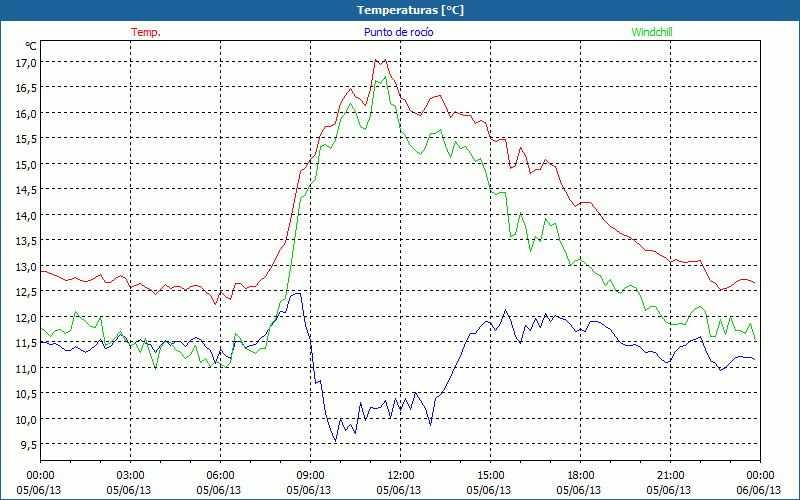Screen dimensions: 800x500
Task: Click the "12,5" y-axis value
Action: tap(27, 292)
